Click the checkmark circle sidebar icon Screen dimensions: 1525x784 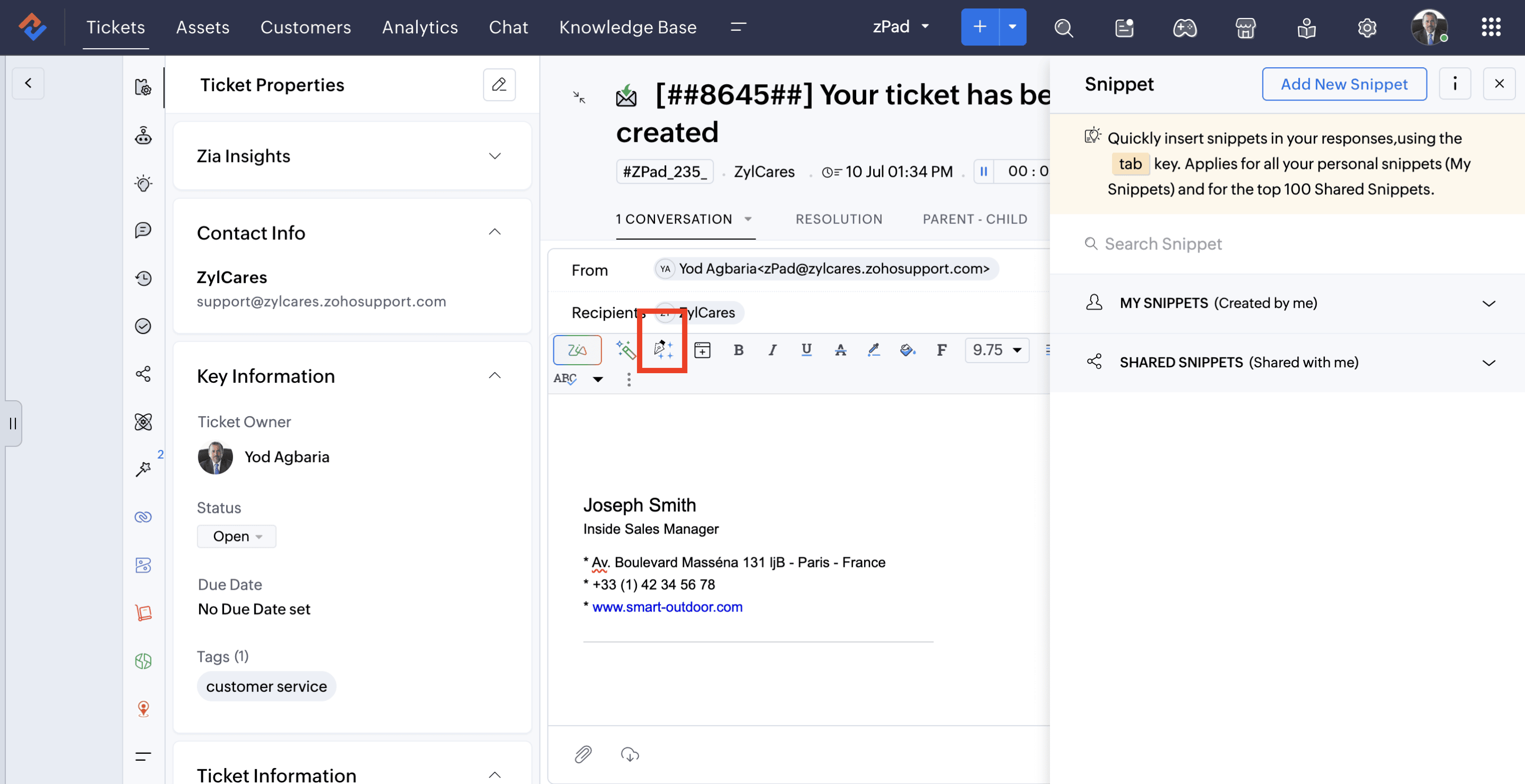click(143, 326)
